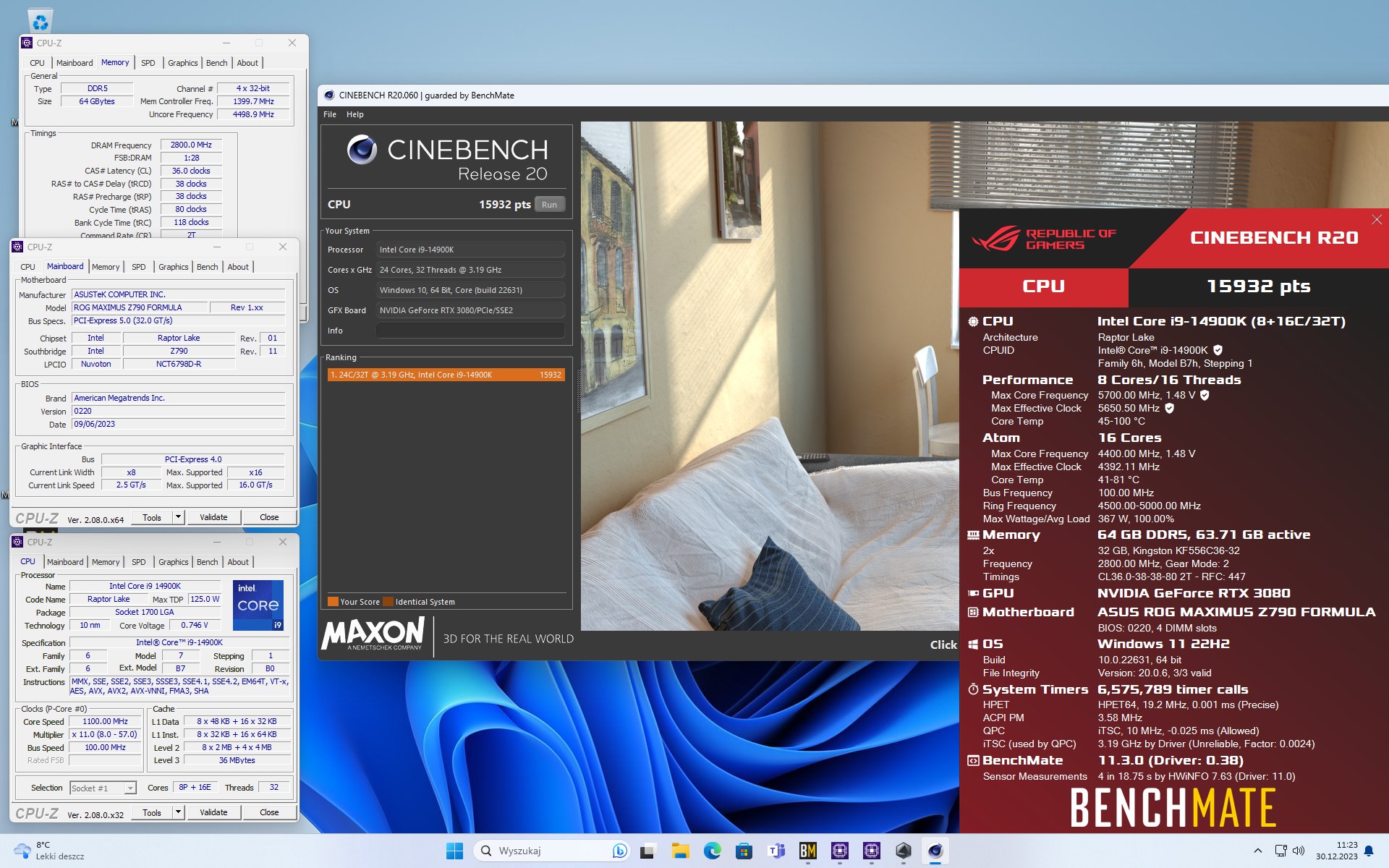Click the Intel Core i9 badge in CPU-Z
The image size is (1389, 868).
[x=258, y=605]
